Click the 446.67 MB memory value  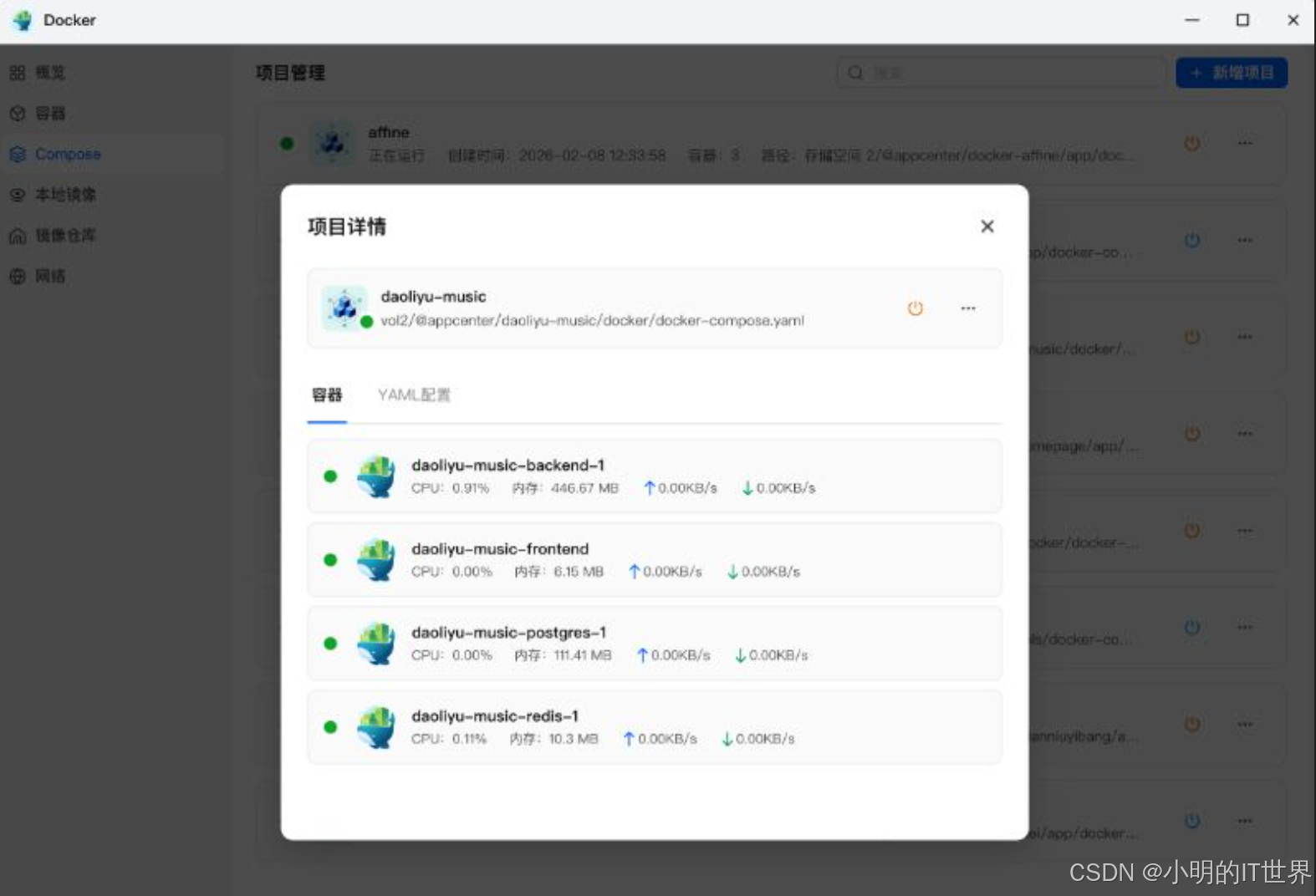(585, 488)
